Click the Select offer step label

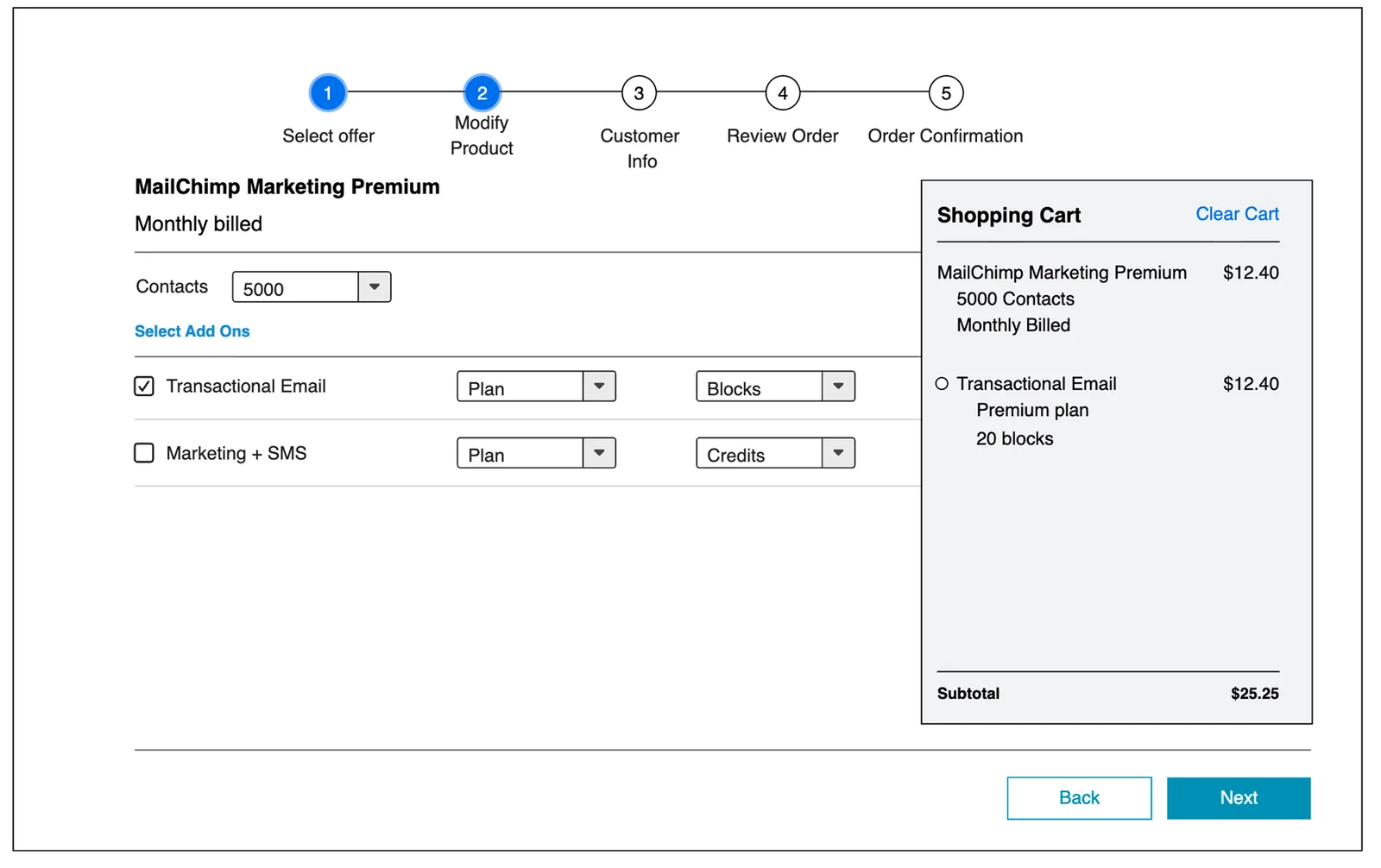coord(329,136)
